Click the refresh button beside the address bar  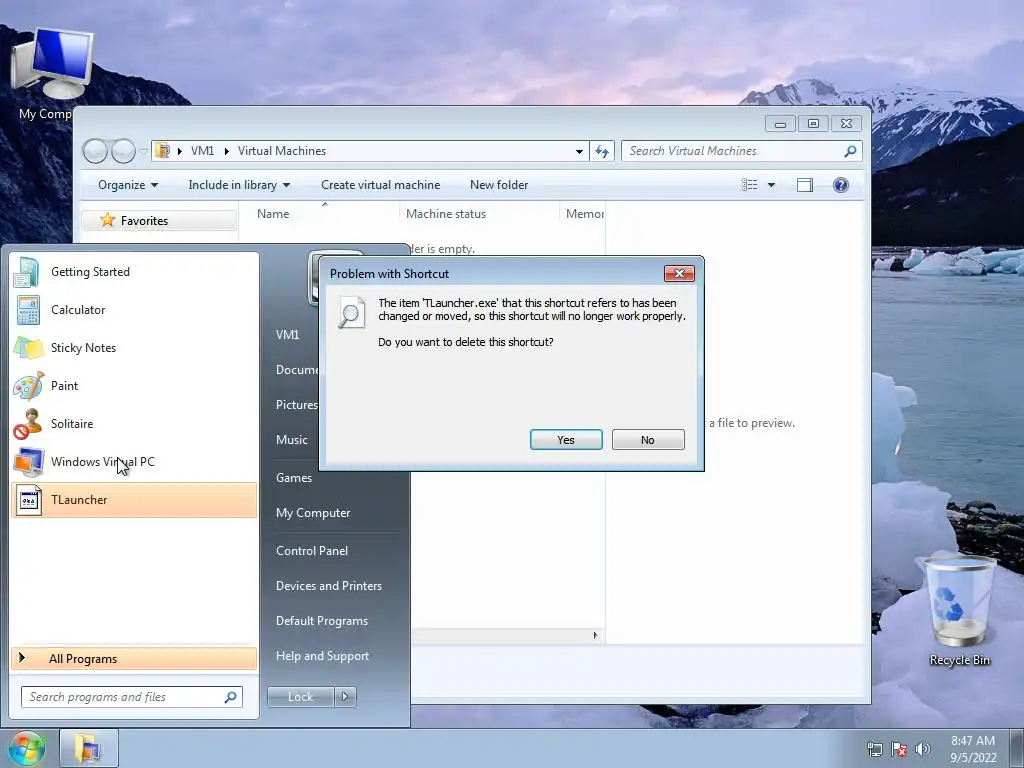click(601, 151)
